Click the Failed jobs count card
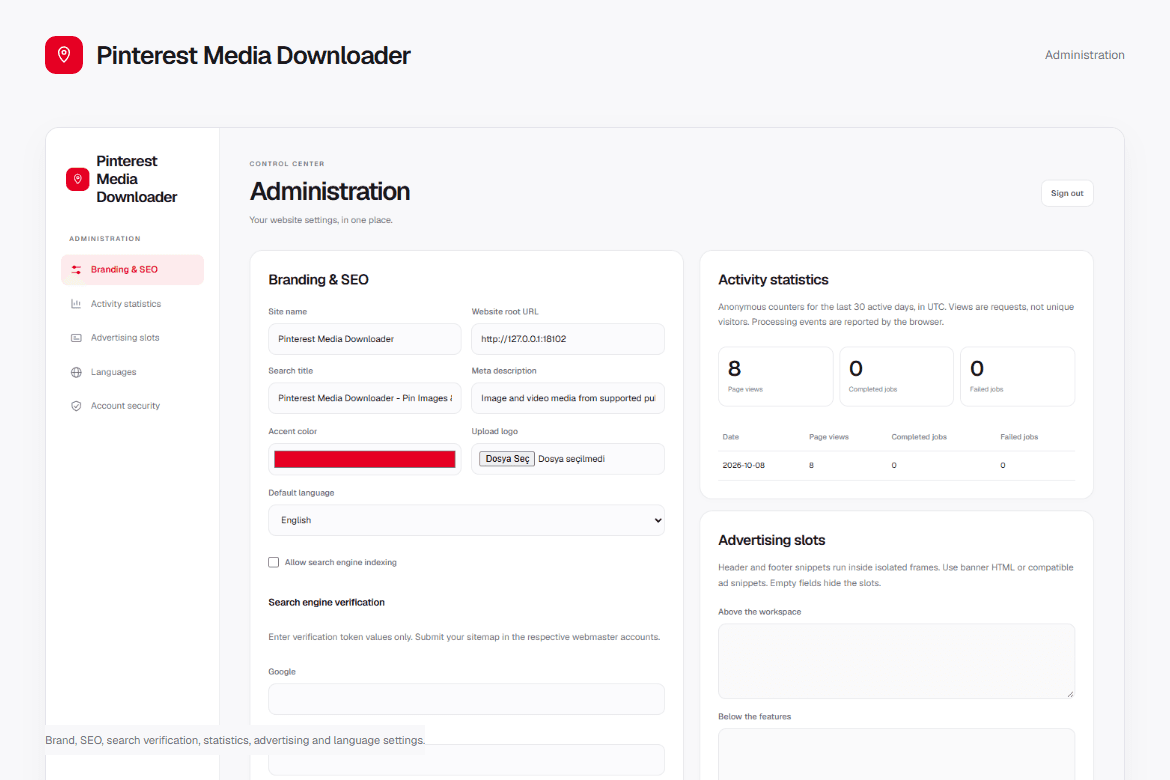Image resolution: width=1170 pixels, height=780 pixels. click(1017, 376)
